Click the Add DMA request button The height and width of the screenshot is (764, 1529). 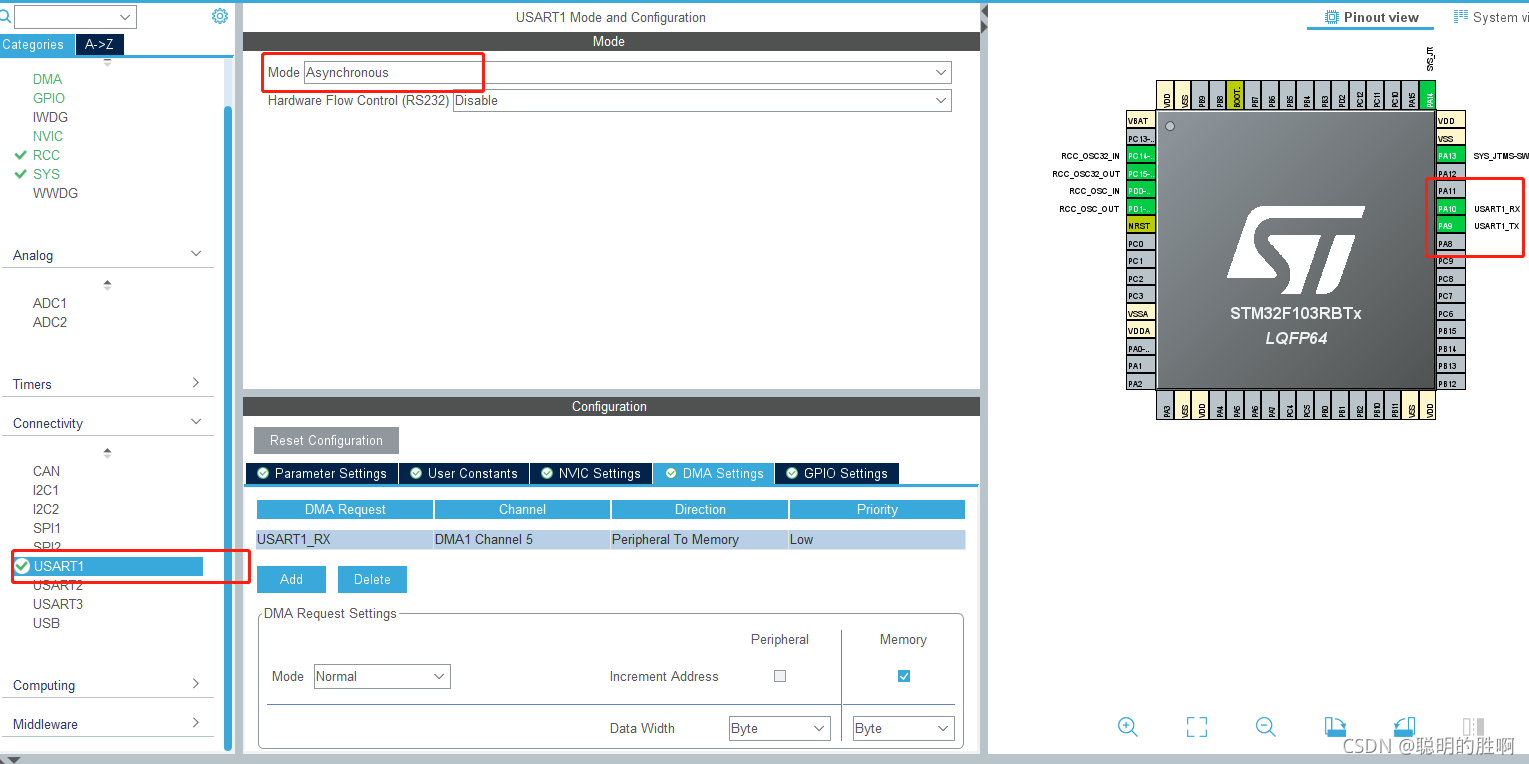291,579
